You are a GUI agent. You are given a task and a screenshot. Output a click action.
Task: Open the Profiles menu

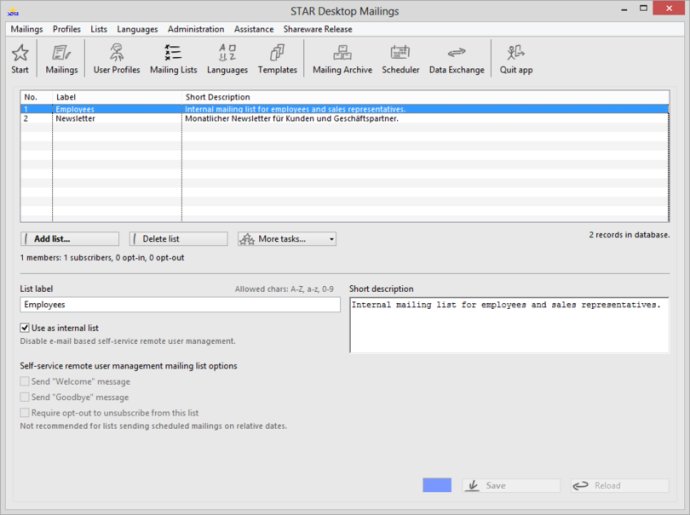coord(66,29)
